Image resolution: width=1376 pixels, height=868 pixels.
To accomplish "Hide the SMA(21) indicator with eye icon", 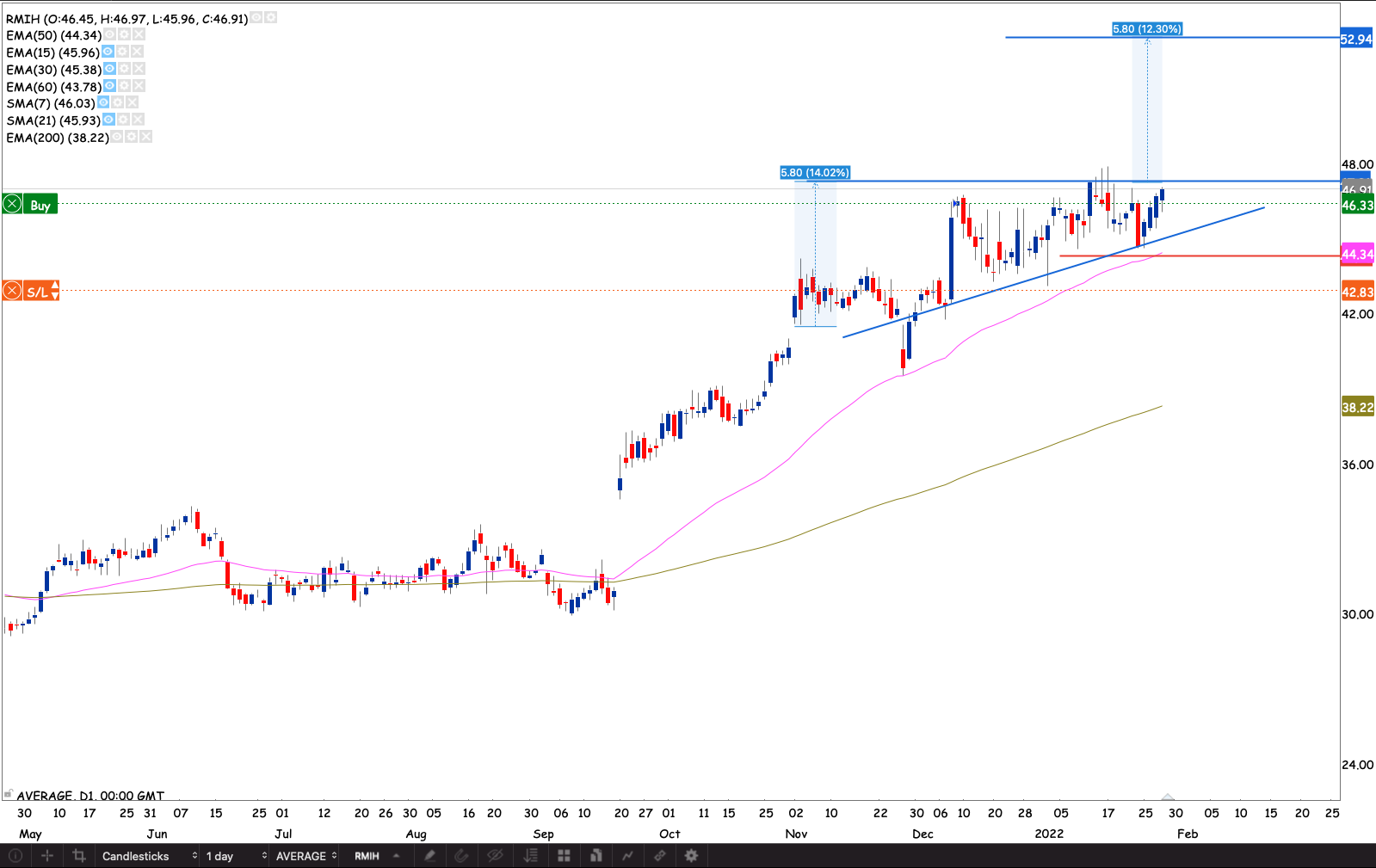I will coord(108,120).
